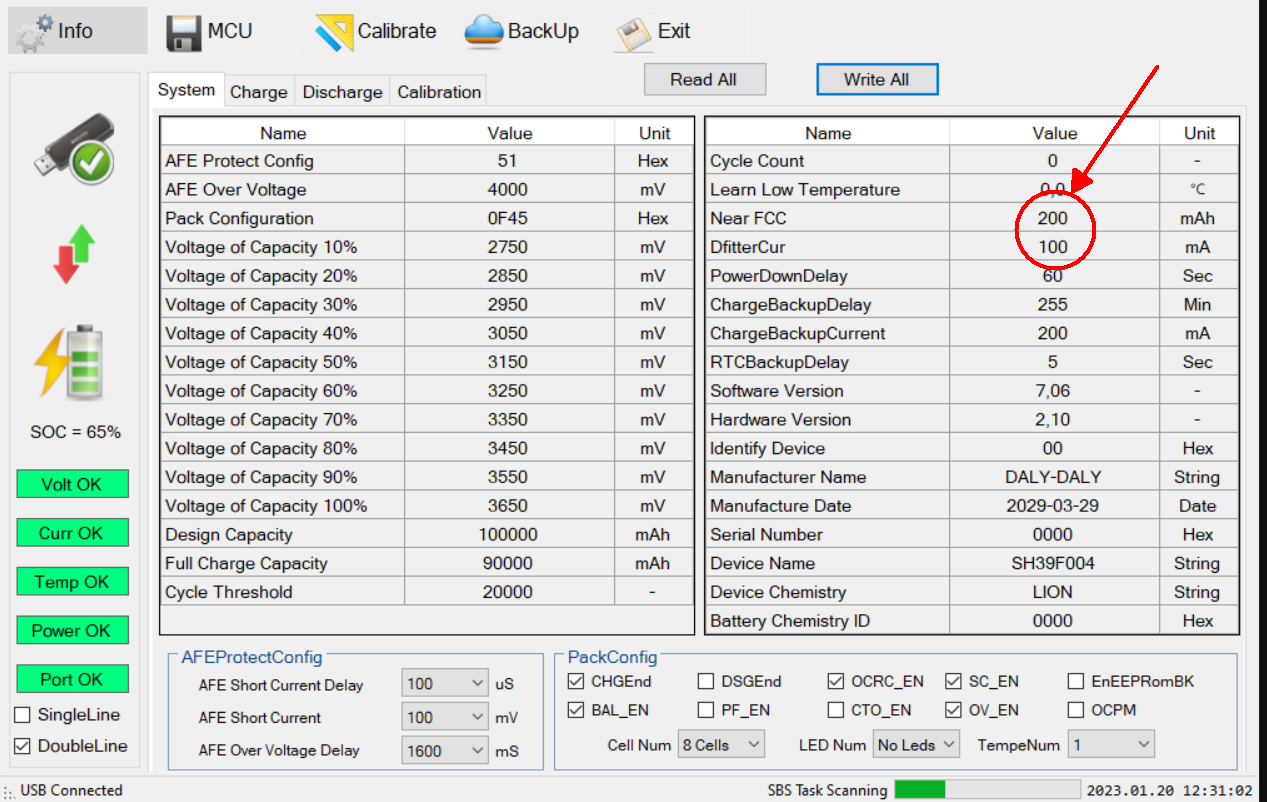Viewport: 1267px width, 802px height.
Task: Click the Write All button
Action: pyautogui.click(x=877, y=80)
